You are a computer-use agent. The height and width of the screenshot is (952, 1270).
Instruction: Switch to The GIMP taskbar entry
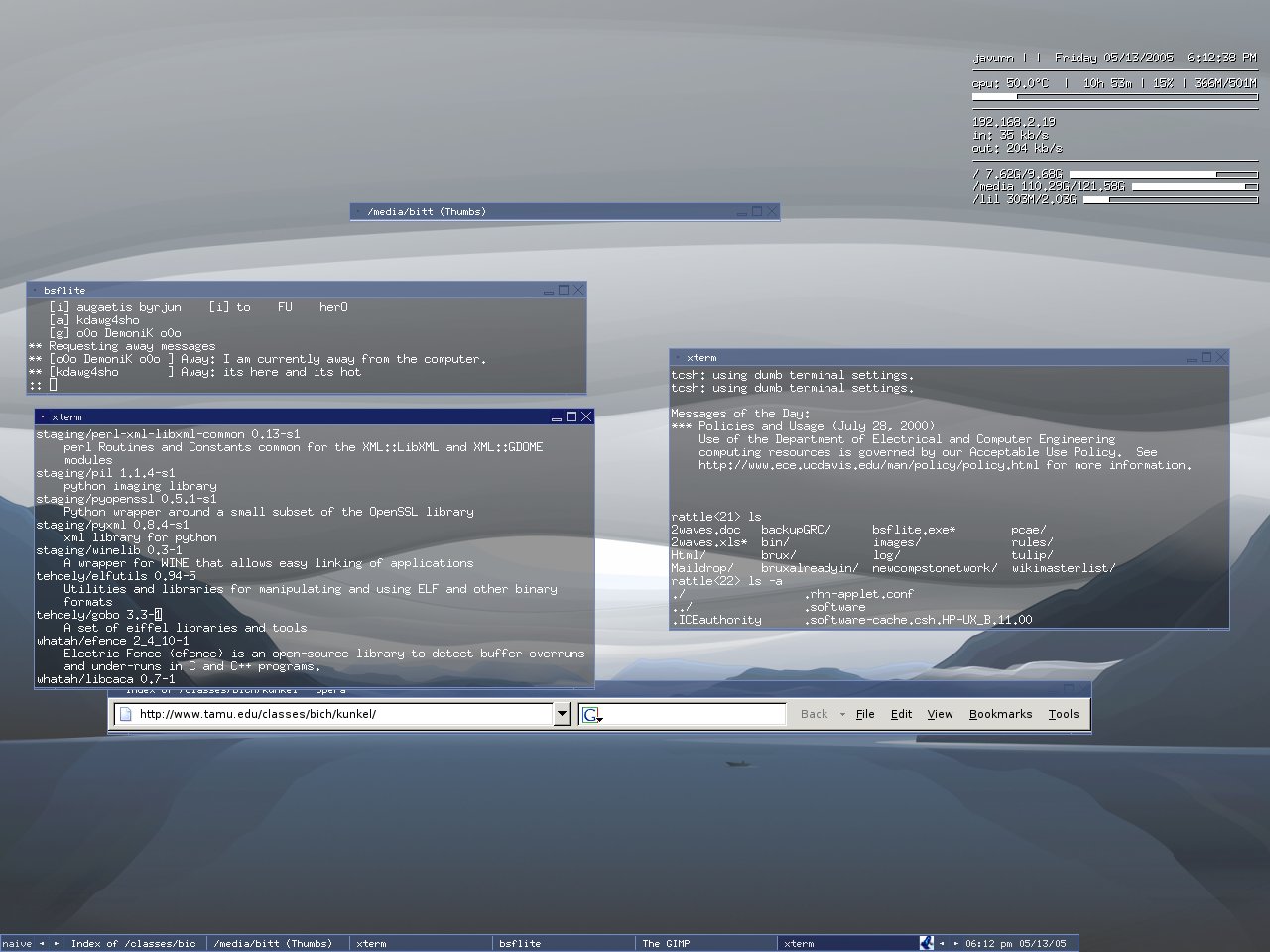706,943
